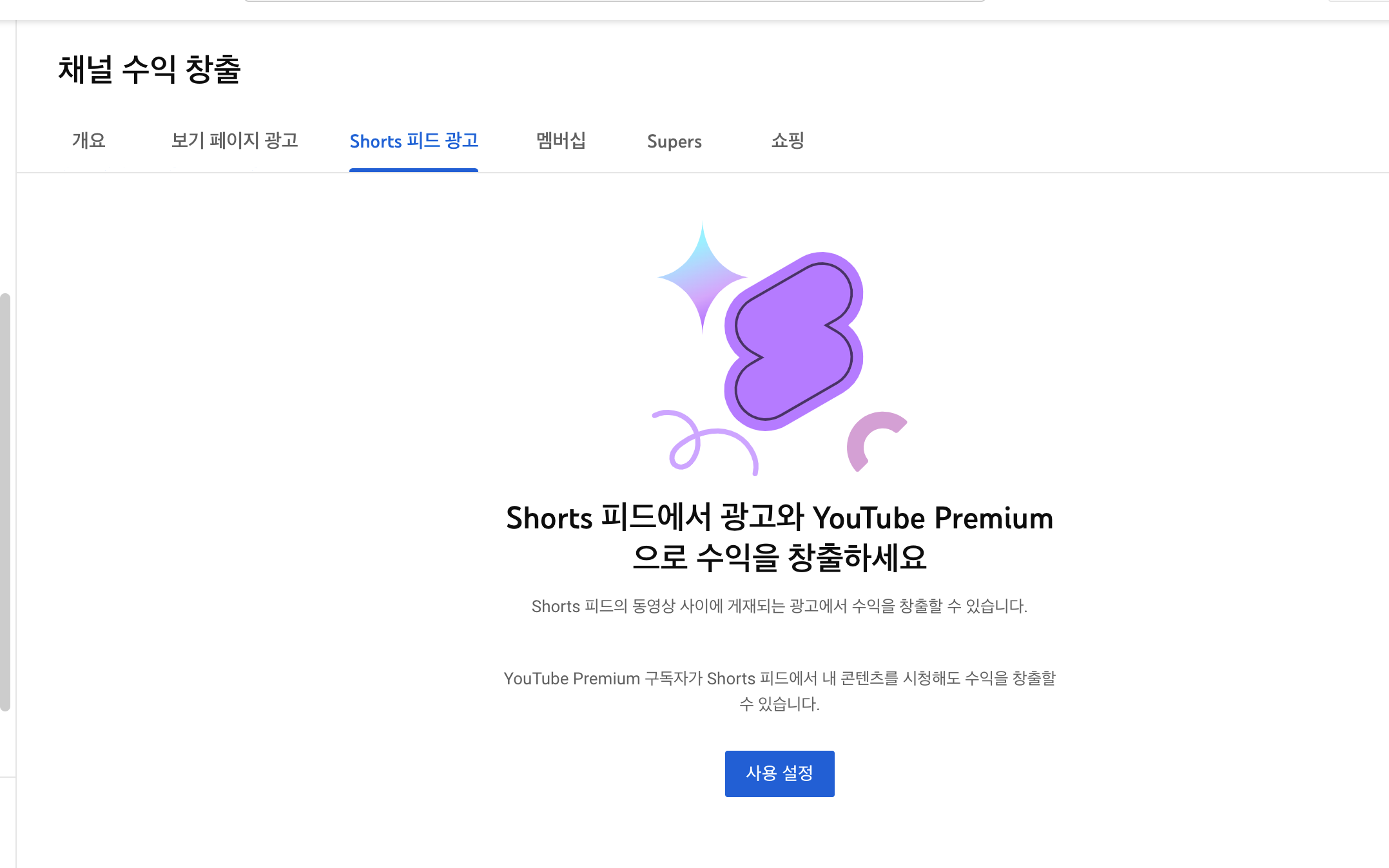Viewport: 1389px width, 868px height.
Task: Click the 수 있습니다. line above 사용 설정
Action: pyautogui.click(x=779, y=704)
